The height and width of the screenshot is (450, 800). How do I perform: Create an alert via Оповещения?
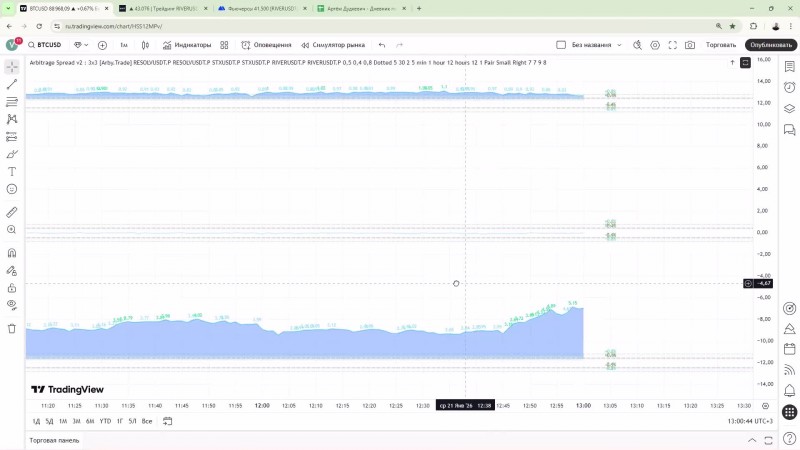tap(266, 45)
